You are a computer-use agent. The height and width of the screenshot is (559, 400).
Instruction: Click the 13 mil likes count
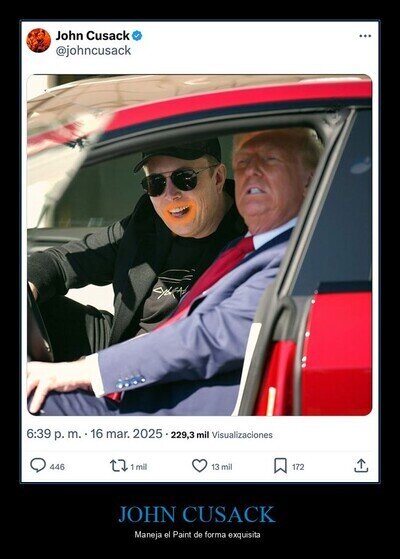(222, 467)
